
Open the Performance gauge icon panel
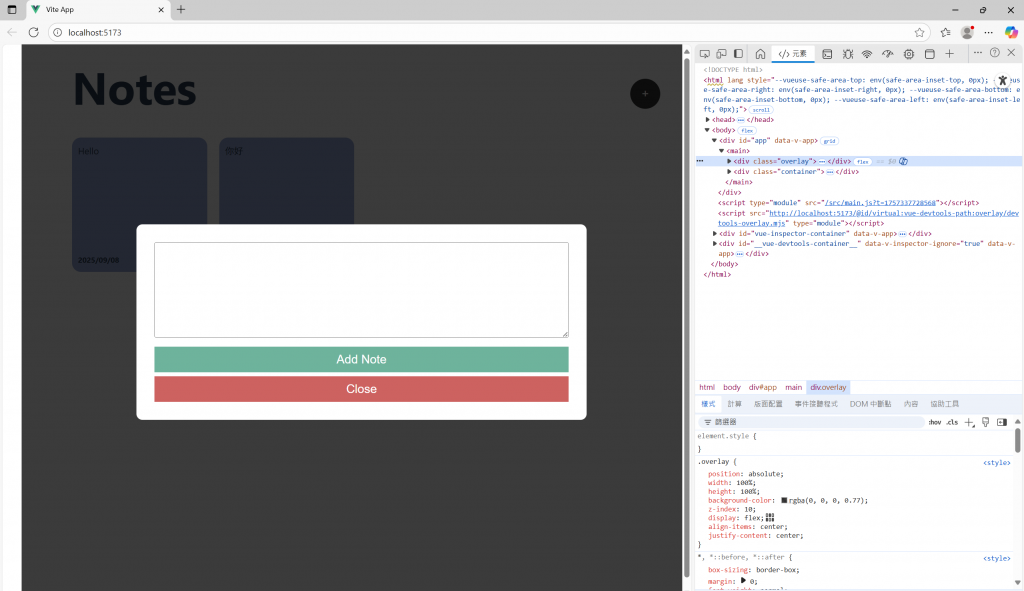pos(888,54)
